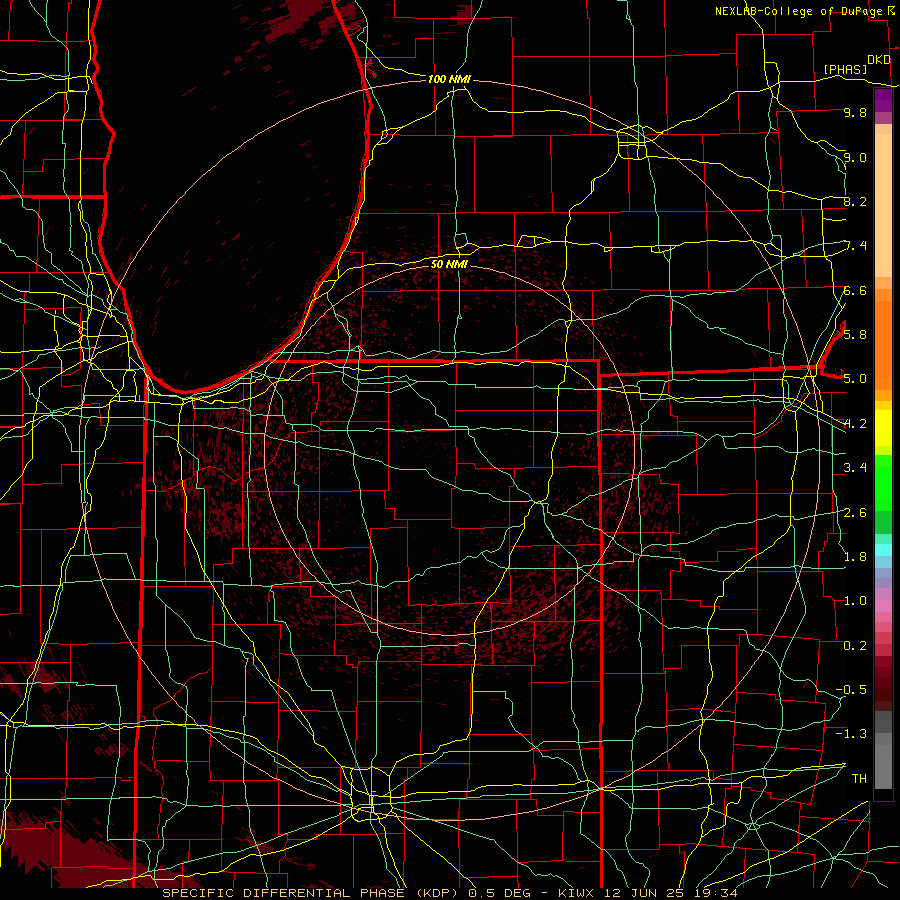This screenshot has height=900, width=900.
Task: Click the 100 NMI range ring label
Action: tap(449, 79)
